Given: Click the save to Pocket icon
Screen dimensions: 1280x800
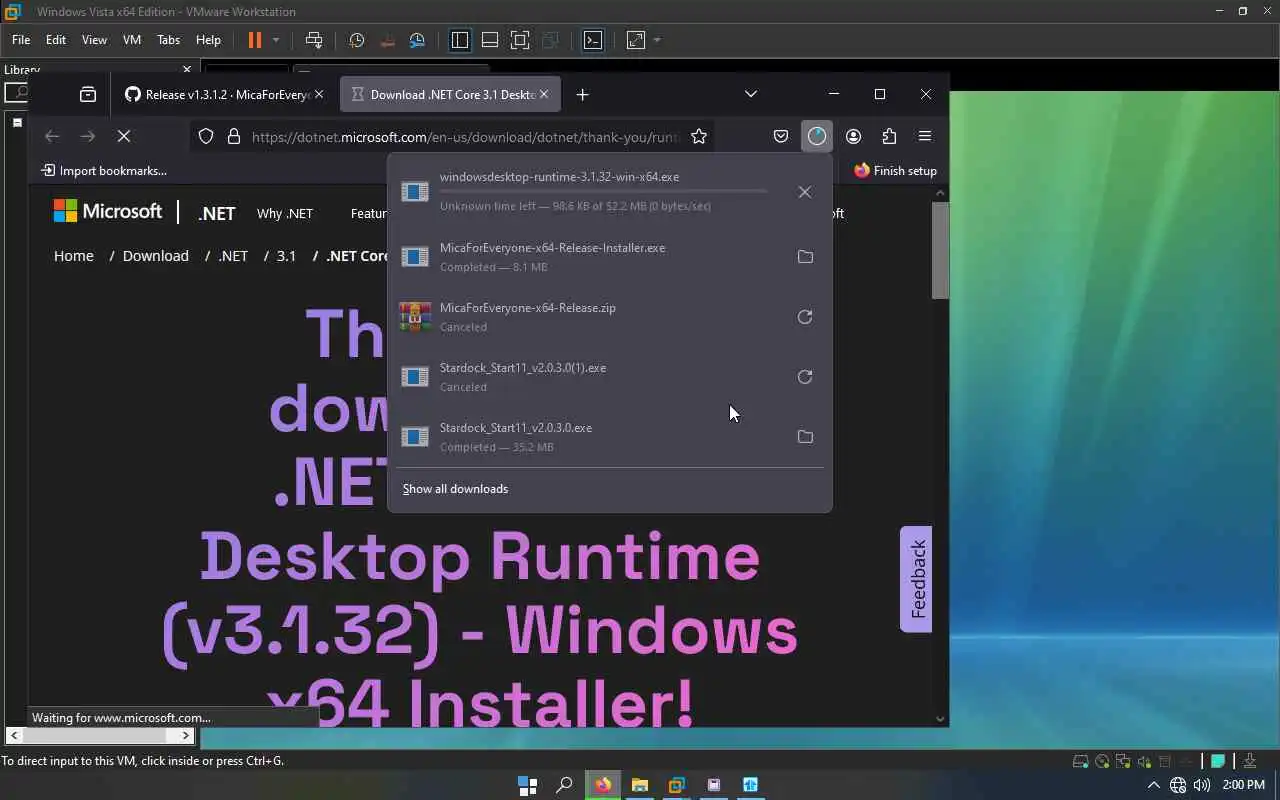Looking at the screenshot, I should tap(781, 136).
